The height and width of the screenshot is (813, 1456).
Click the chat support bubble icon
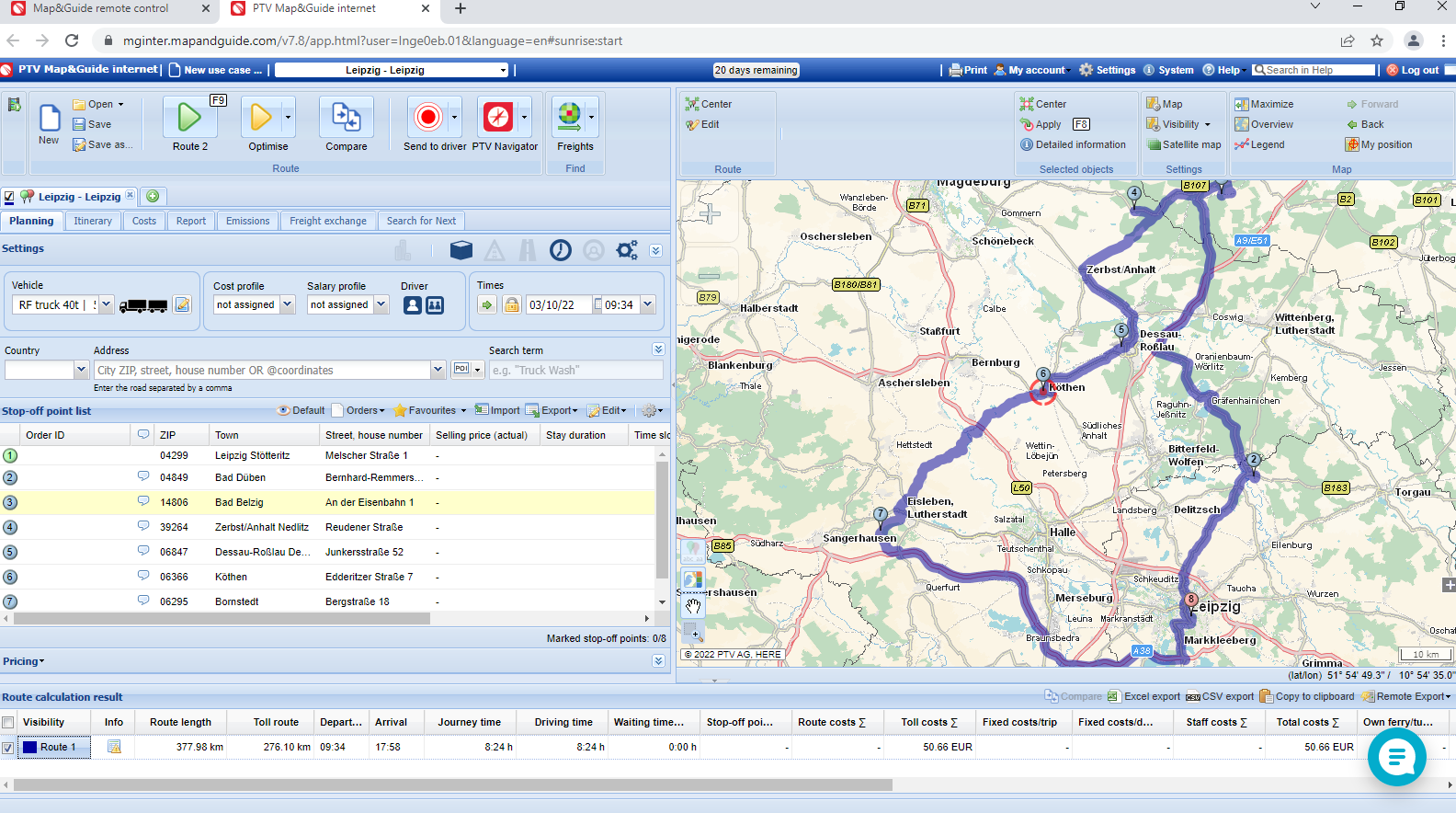(1396, 757)
